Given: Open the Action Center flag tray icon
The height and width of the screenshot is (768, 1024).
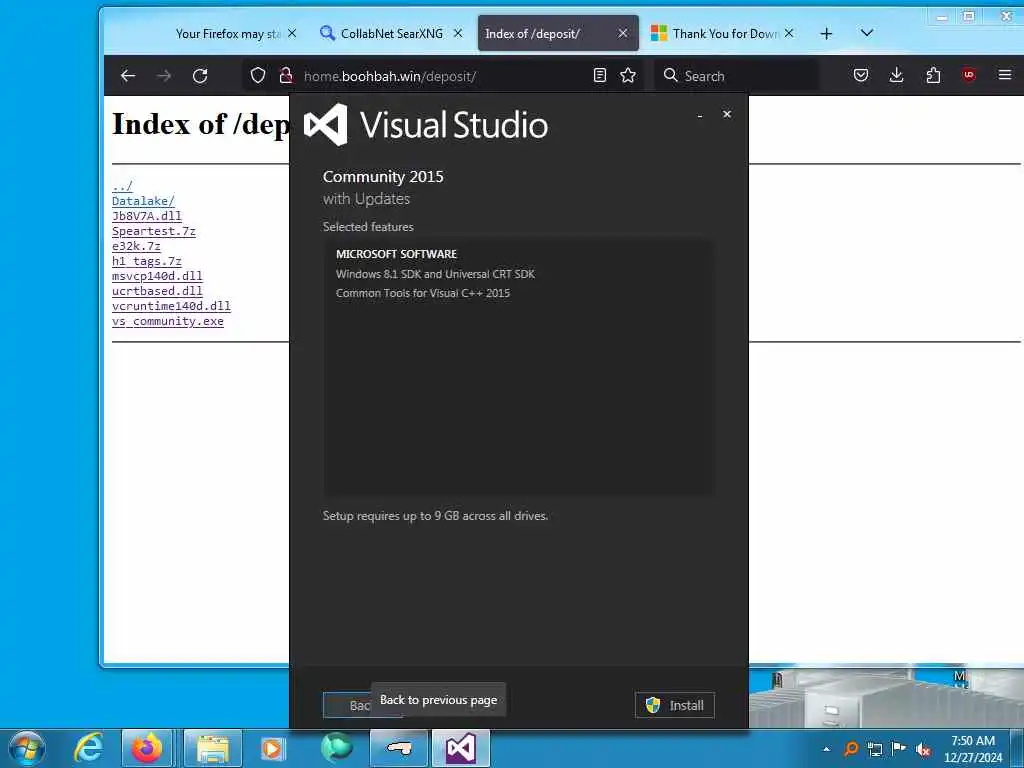Looking at the screenshot, I should click(x=899, y=749).
